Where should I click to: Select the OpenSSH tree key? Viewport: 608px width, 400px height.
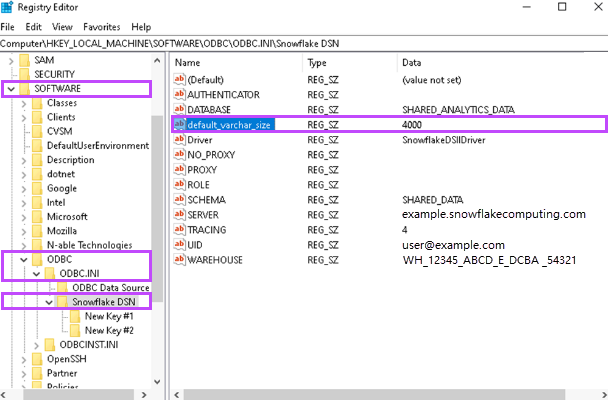[x=67, y=359]
